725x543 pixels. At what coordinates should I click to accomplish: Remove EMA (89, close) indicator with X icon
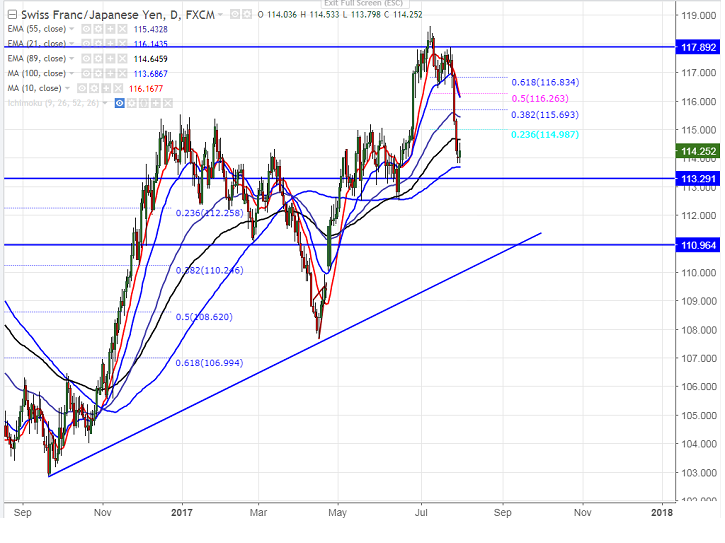click(123, 59)
